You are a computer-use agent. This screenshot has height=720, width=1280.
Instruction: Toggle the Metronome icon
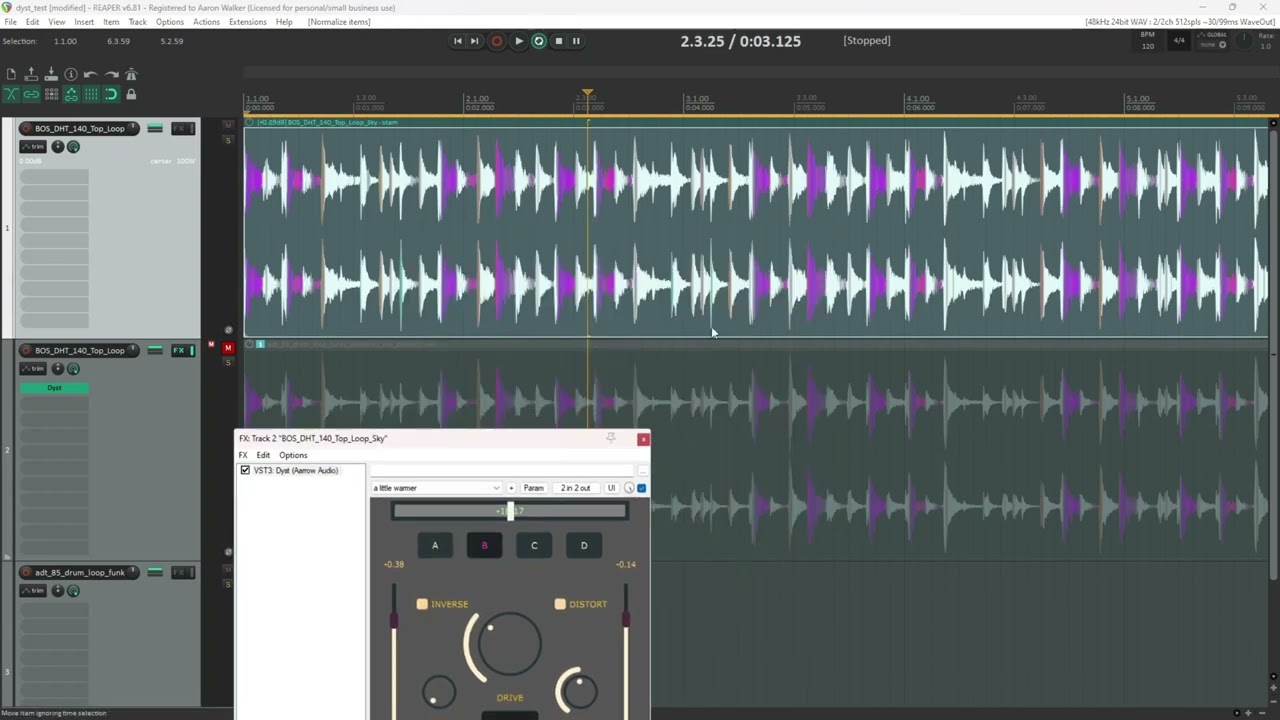pyautogui.click(x=131, y=75)
